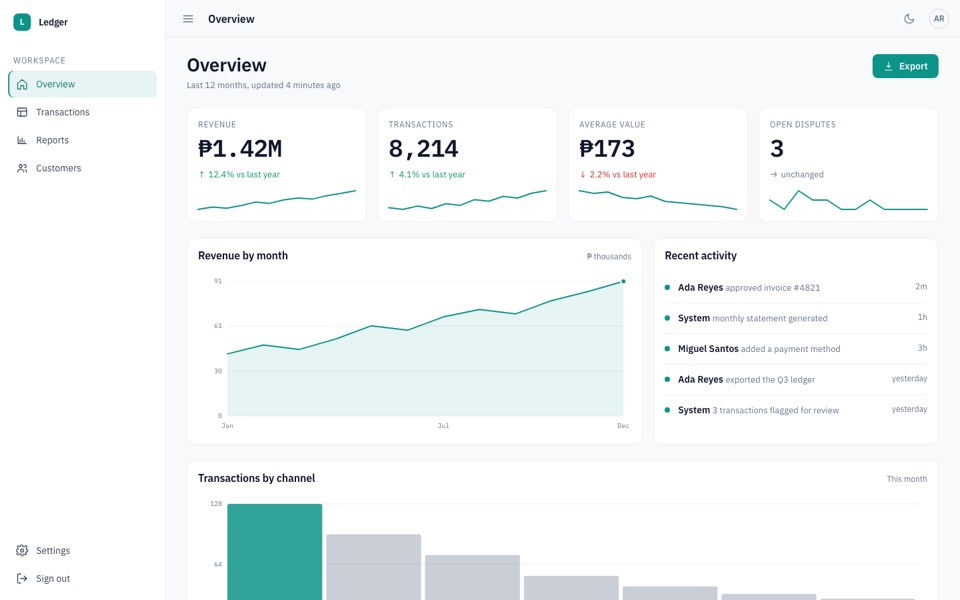Click the download icon in Export button
This screenshot has width=960, height=600.
888,66
